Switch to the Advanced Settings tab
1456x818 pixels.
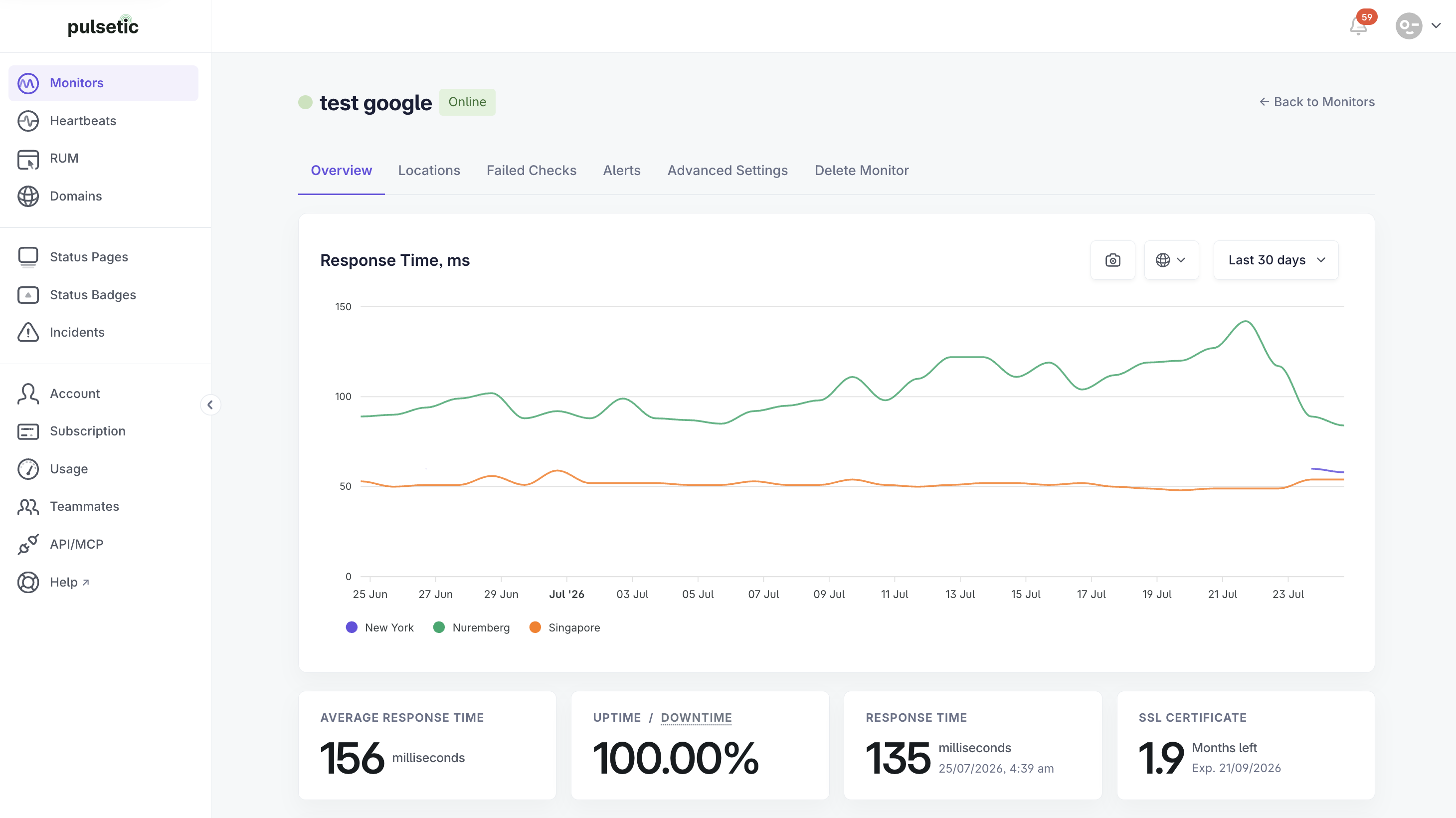point(728,171)
